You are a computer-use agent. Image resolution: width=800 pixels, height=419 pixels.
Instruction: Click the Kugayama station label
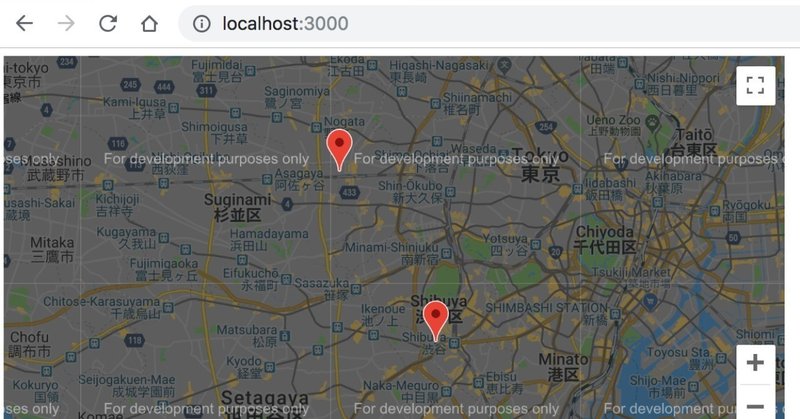click(127, 237)
